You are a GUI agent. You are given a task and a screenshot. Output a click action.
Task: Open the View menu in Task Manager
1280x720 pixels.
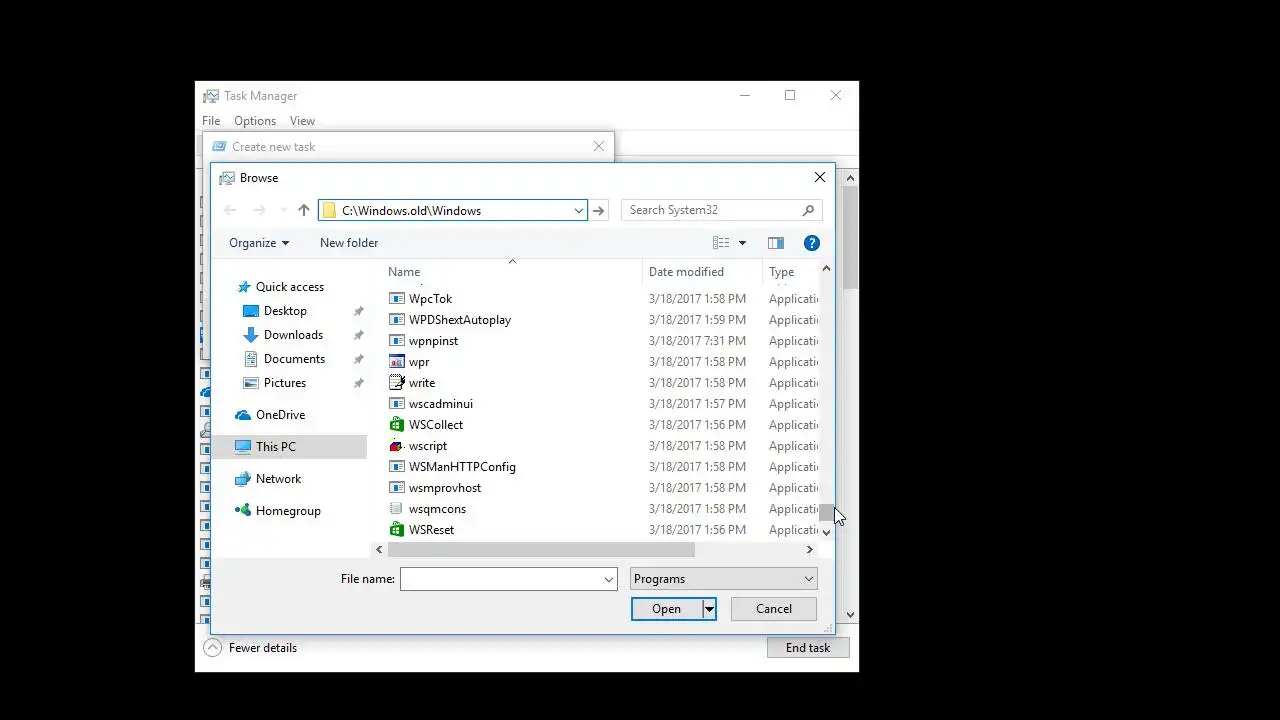pyautogui.click(x=302, y=121)
